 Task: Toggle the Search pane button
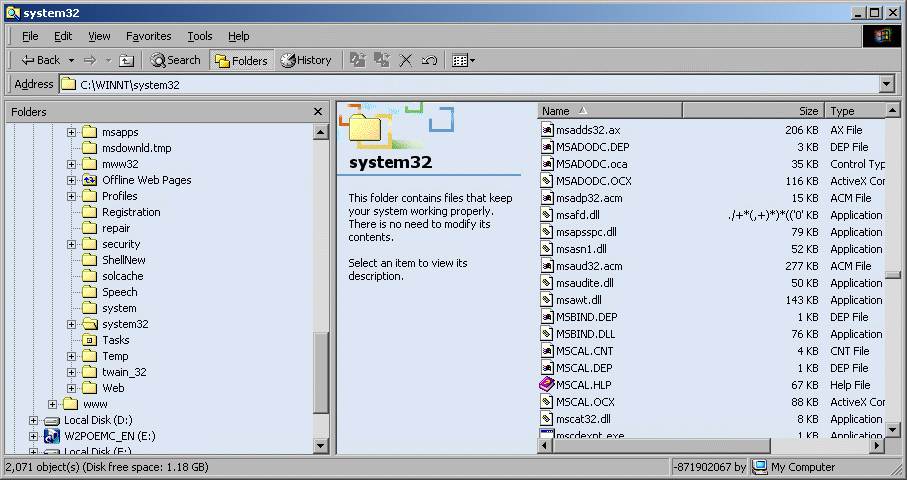[176, 60]
